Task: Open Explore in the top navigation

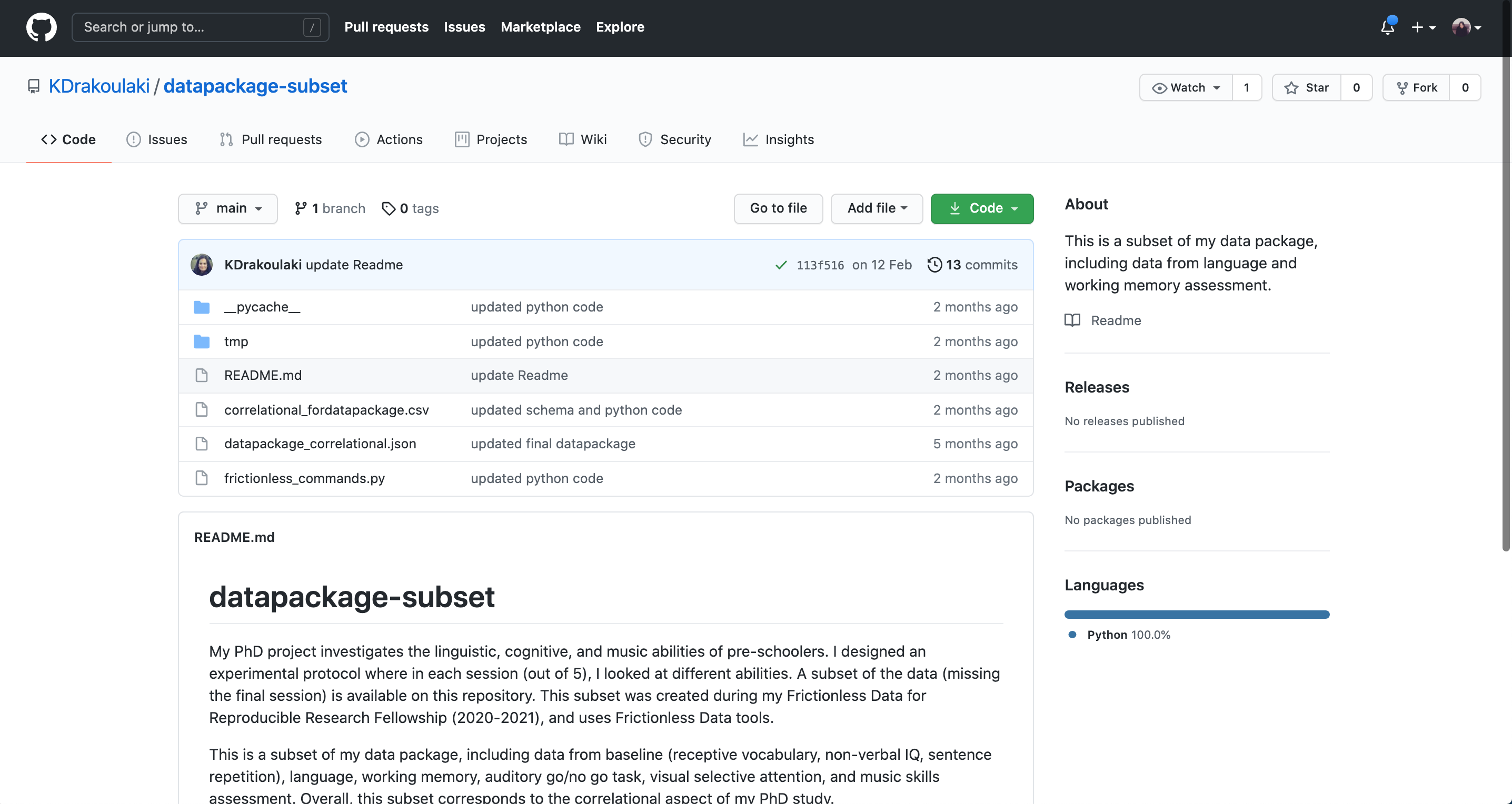Action: coord(620,27)
